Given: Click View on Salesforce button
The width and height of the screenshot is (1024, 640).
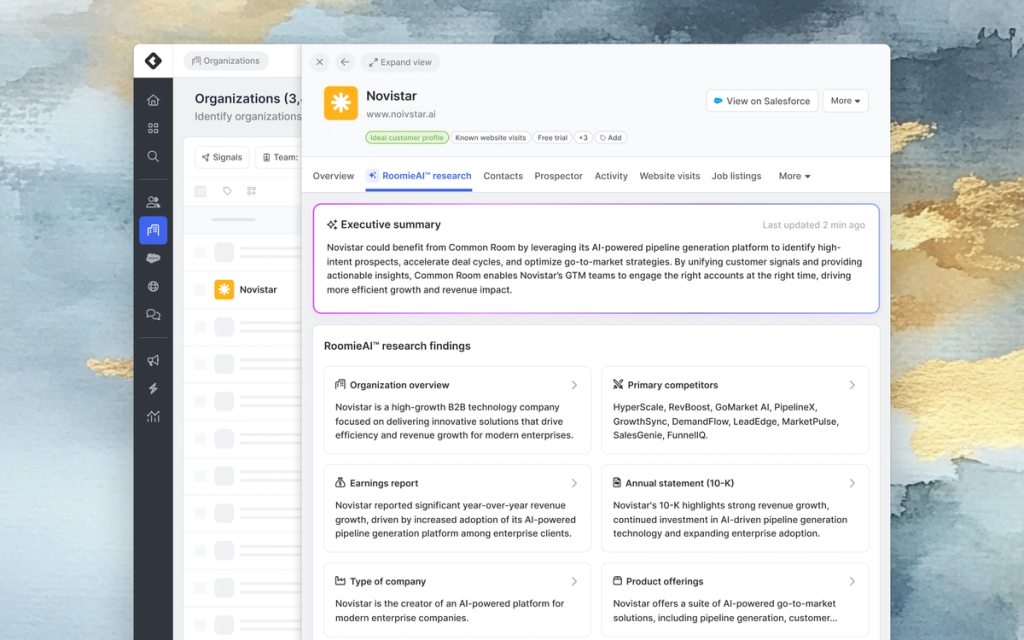Looking at the screenshot, I should tap(762, 101).
